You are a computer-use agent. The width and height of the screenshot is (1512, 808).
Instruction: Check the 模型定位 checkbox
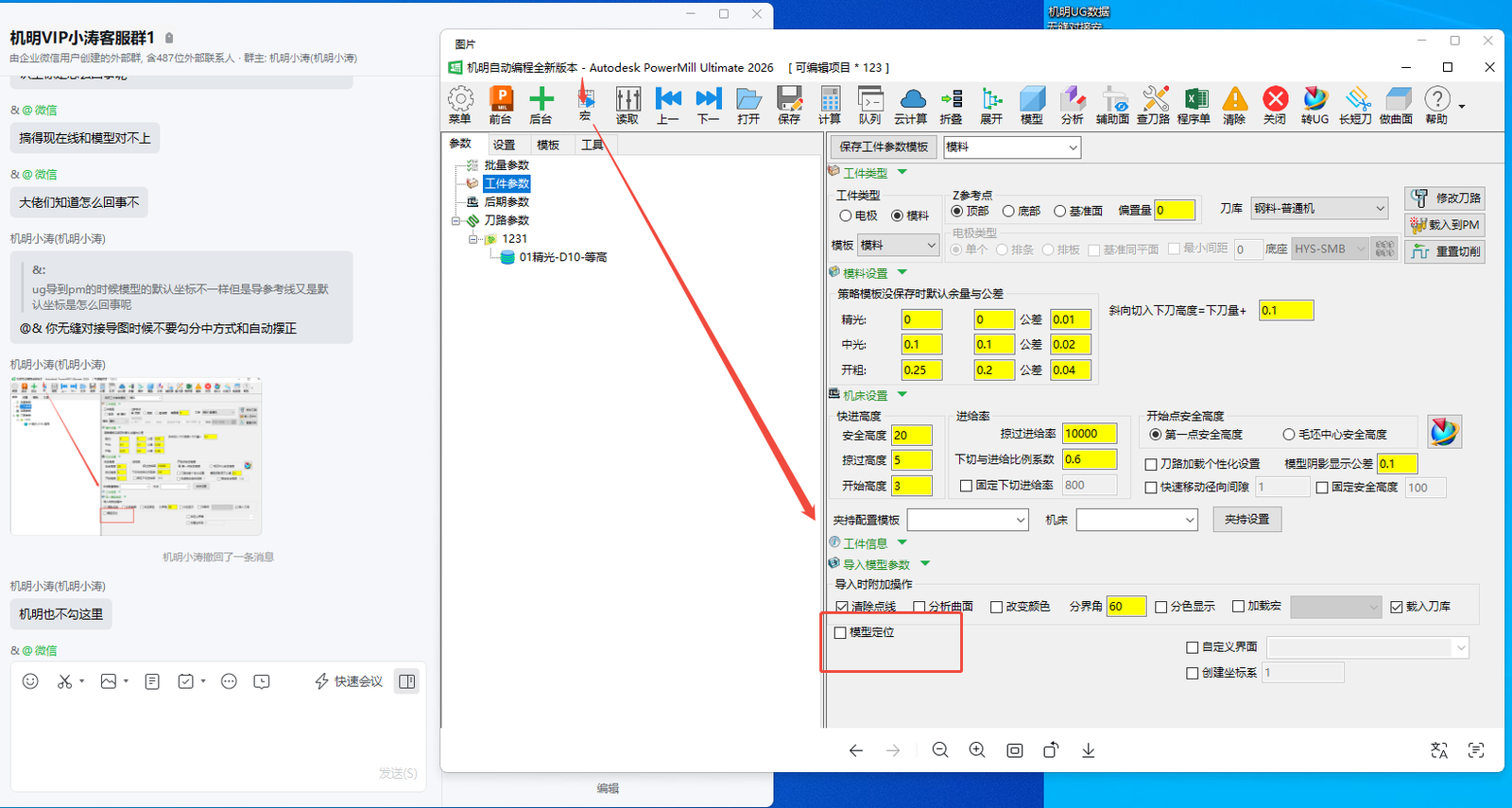(x=840, y=632)
